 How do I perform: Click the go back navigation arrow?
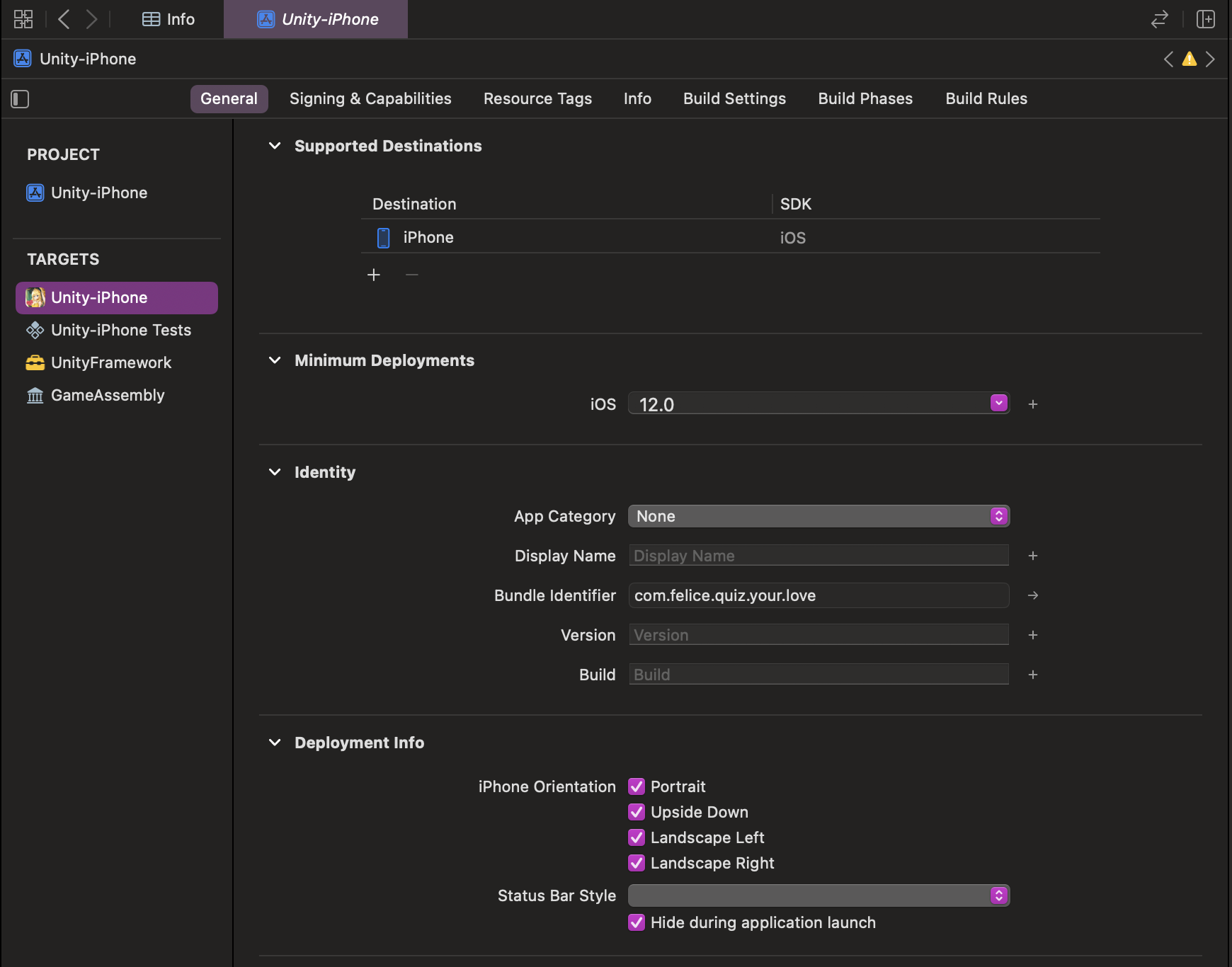tap(64, 19)
